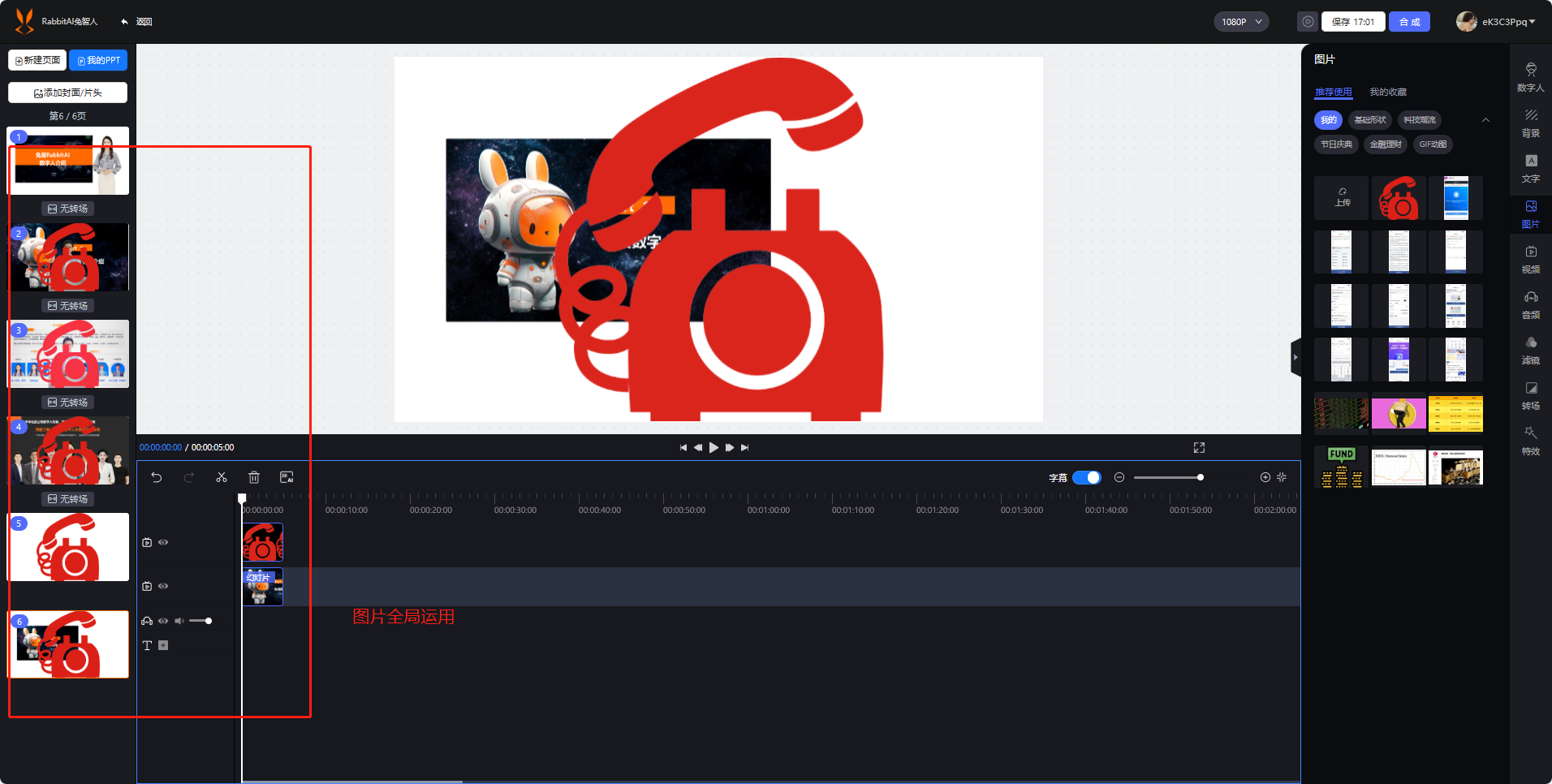The height and width of the screenshot is (784, 1552).
Task: Click the redo arrow in the timeline toolbar
Action: (x=189, y=477)
